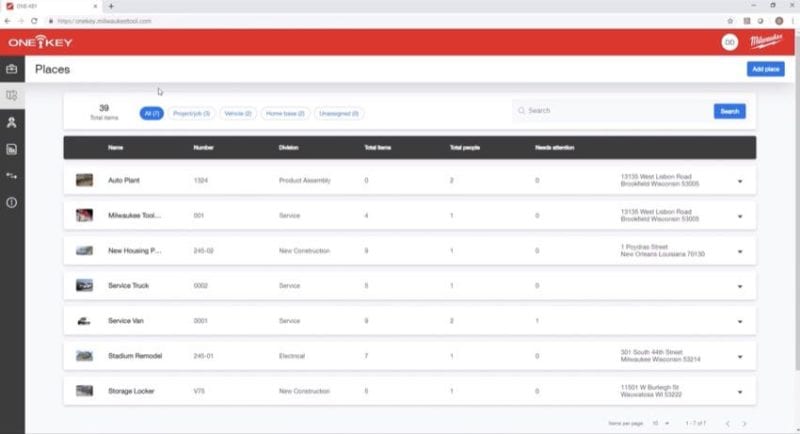
Task: Bookmark page with the star icon
Action: pos(730,20)
